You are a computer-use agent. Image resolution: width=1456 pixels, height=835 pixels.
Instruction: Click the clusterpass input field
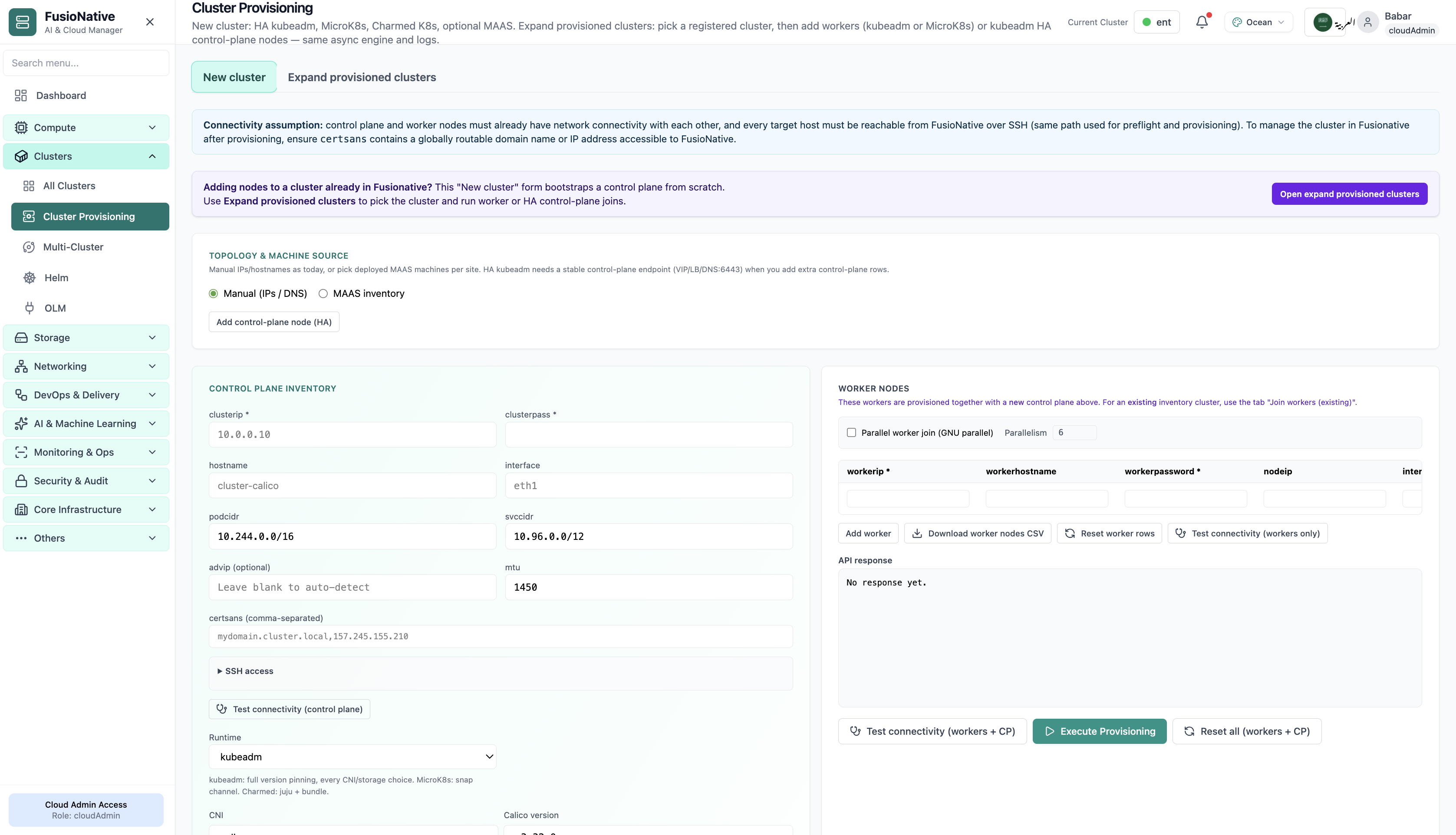(649, 435)
